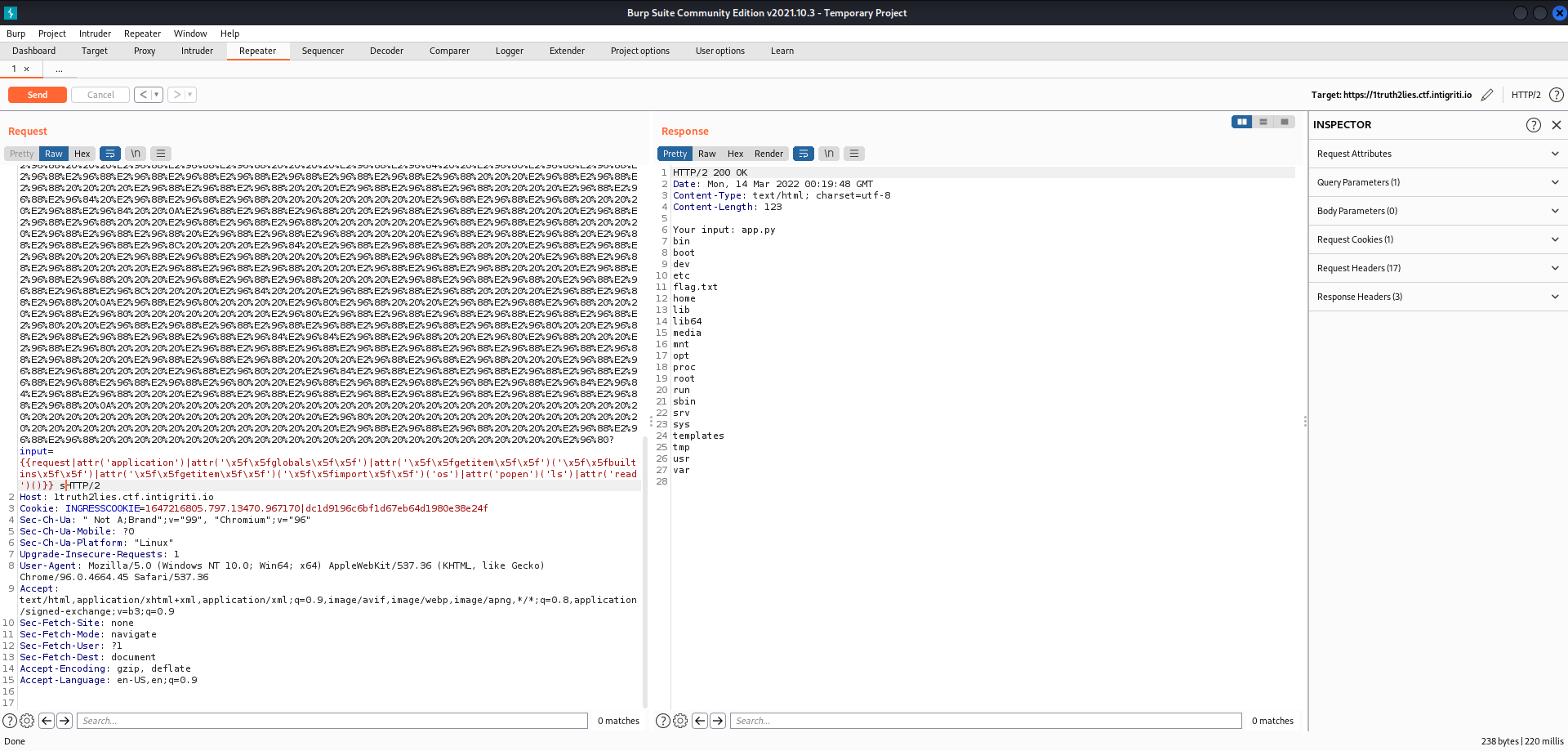
Task: Expand Request Attributes section
Action: tap(1437, 154)
